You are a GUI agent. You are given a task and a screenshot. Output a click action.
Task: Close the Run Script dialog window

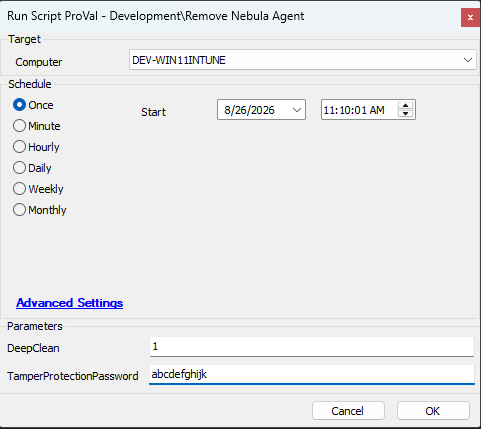[470, 17]
